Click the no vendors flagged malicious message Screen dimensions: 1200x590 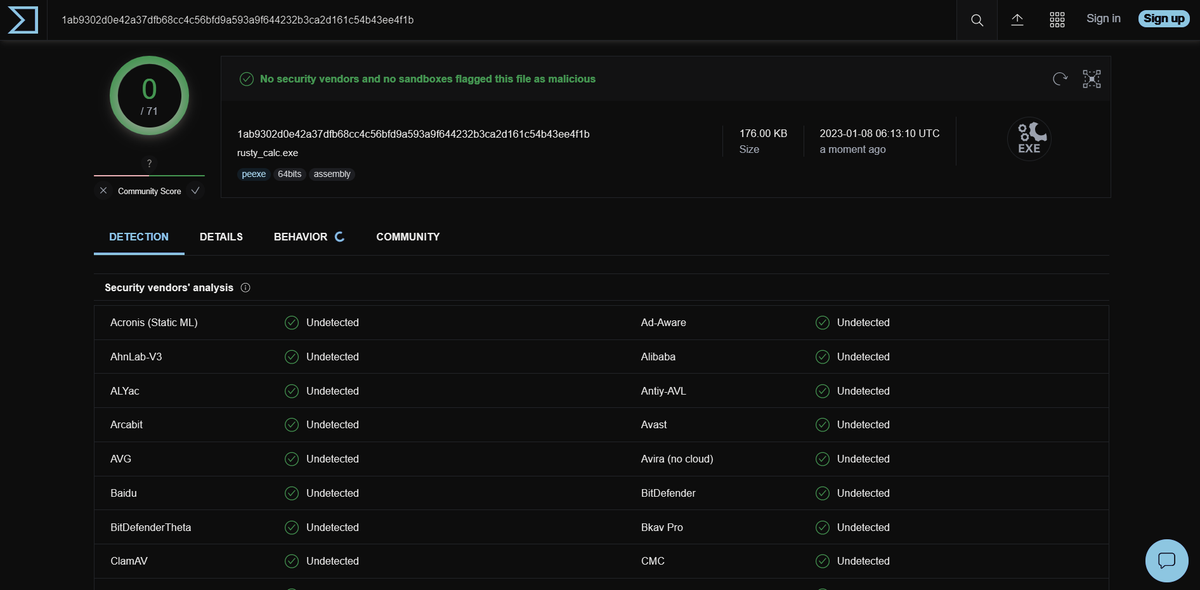click(x=428, y=79)
